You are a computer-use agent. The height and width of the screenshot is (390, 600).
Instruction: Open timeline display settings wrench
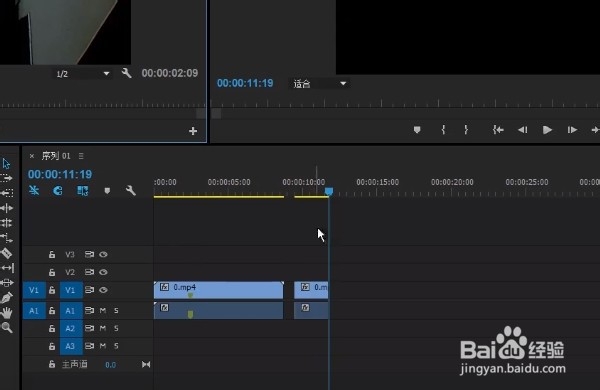(x=130, y=190)
